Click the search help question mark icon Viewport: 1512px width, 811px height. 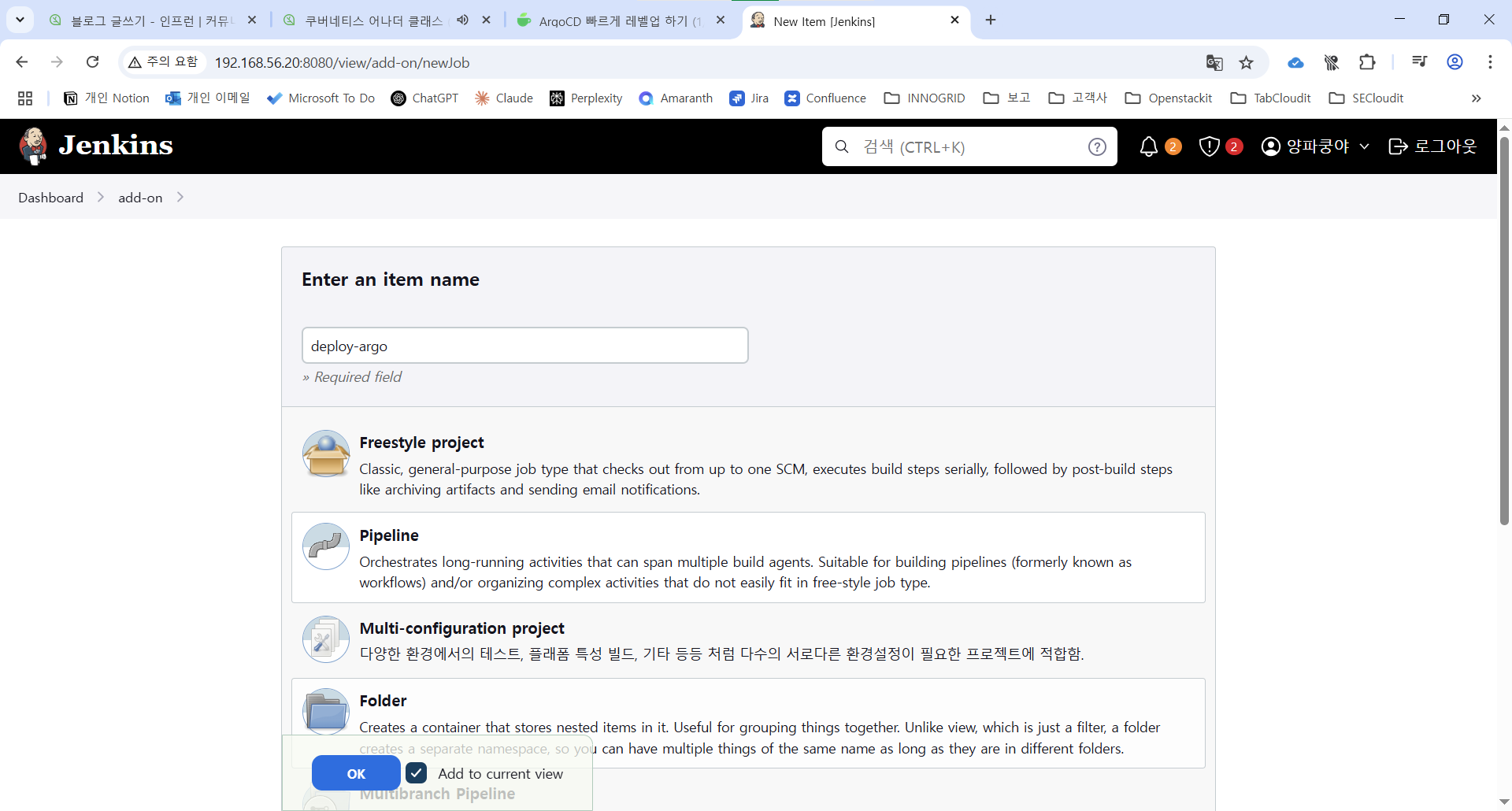(x=1097, y=146)
